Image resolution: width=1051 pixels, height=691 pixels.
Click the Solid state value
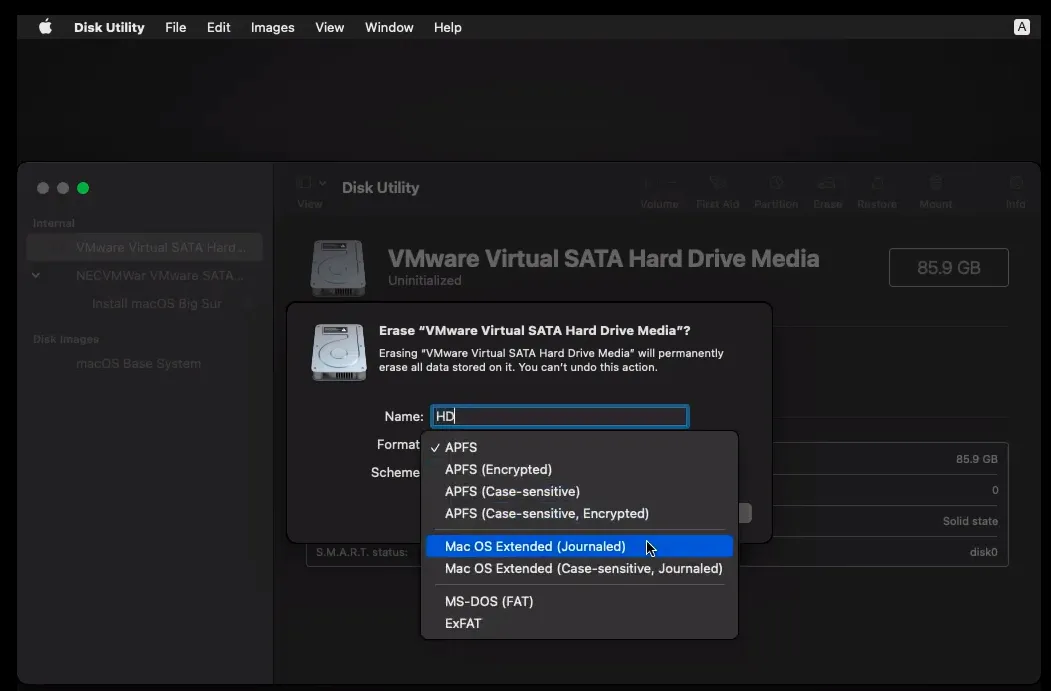coord(970,521)
